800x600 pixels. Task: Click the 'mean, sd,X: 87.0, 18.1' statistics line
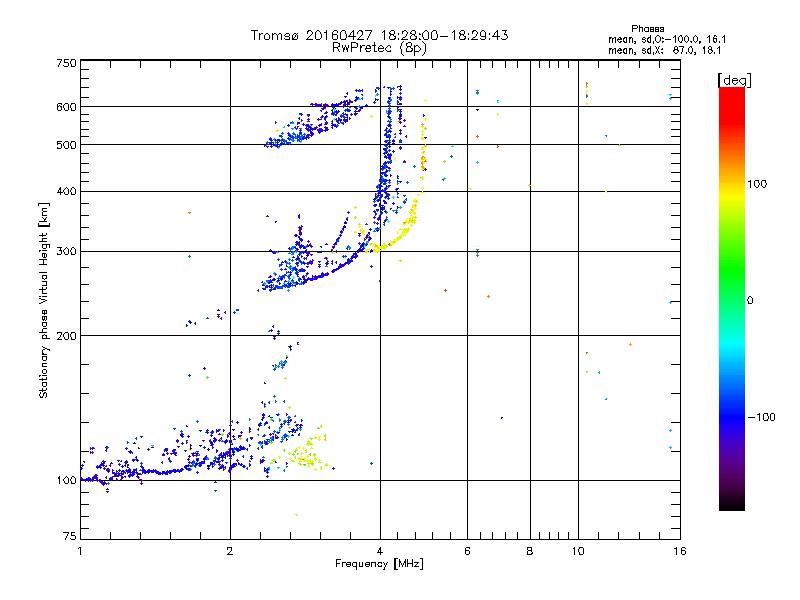pyautogui.click(x=664, y=50)
